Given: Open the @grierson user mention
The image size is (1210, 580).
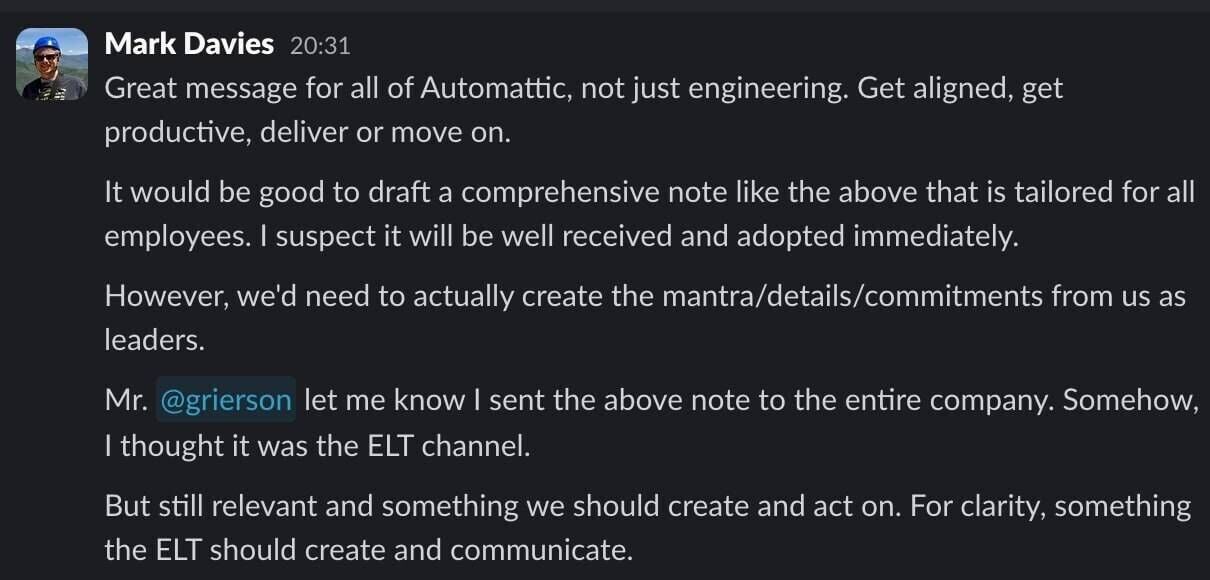Looking at the screenshot, I should coord(226,400).
